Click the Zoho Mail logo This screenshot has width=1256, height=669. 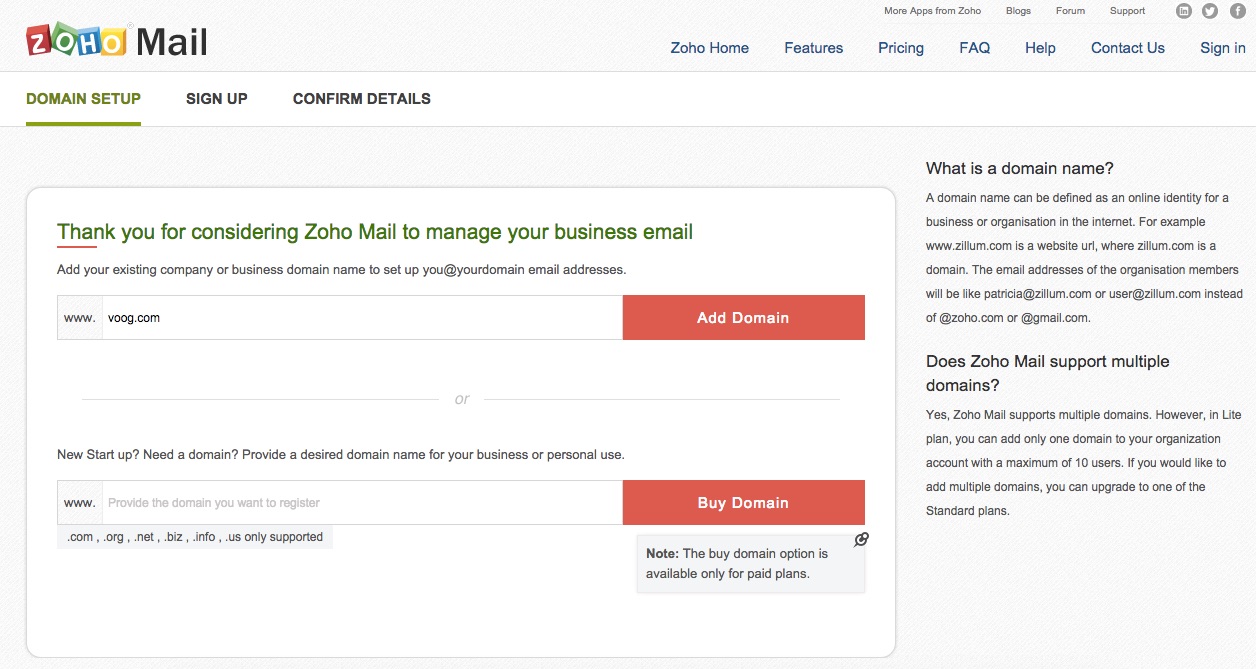117,41
